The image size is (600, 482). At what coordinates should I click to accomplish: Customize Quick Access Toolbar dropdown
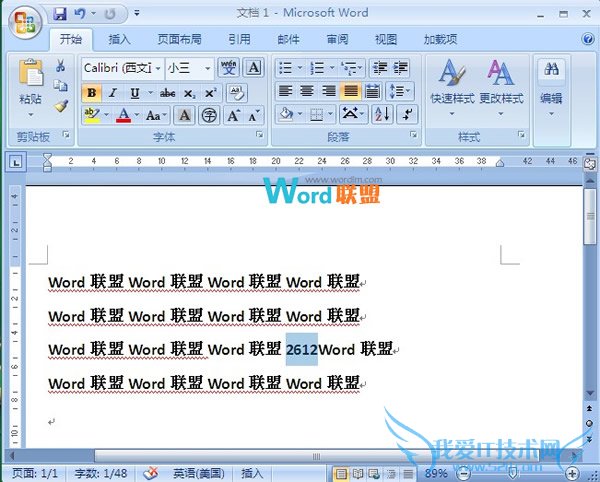pos(137,13)
